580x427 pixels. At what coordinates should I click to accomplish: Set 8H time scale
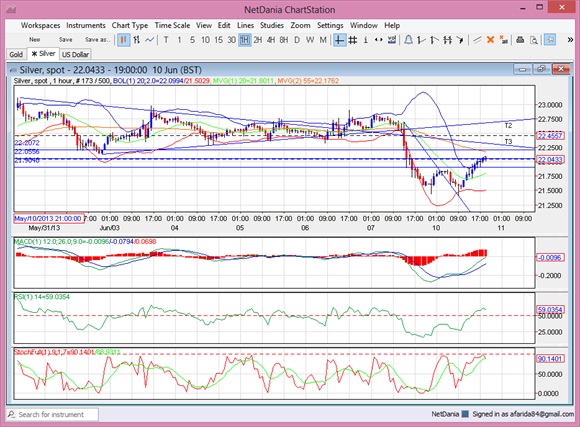click(x=283, y=40)
